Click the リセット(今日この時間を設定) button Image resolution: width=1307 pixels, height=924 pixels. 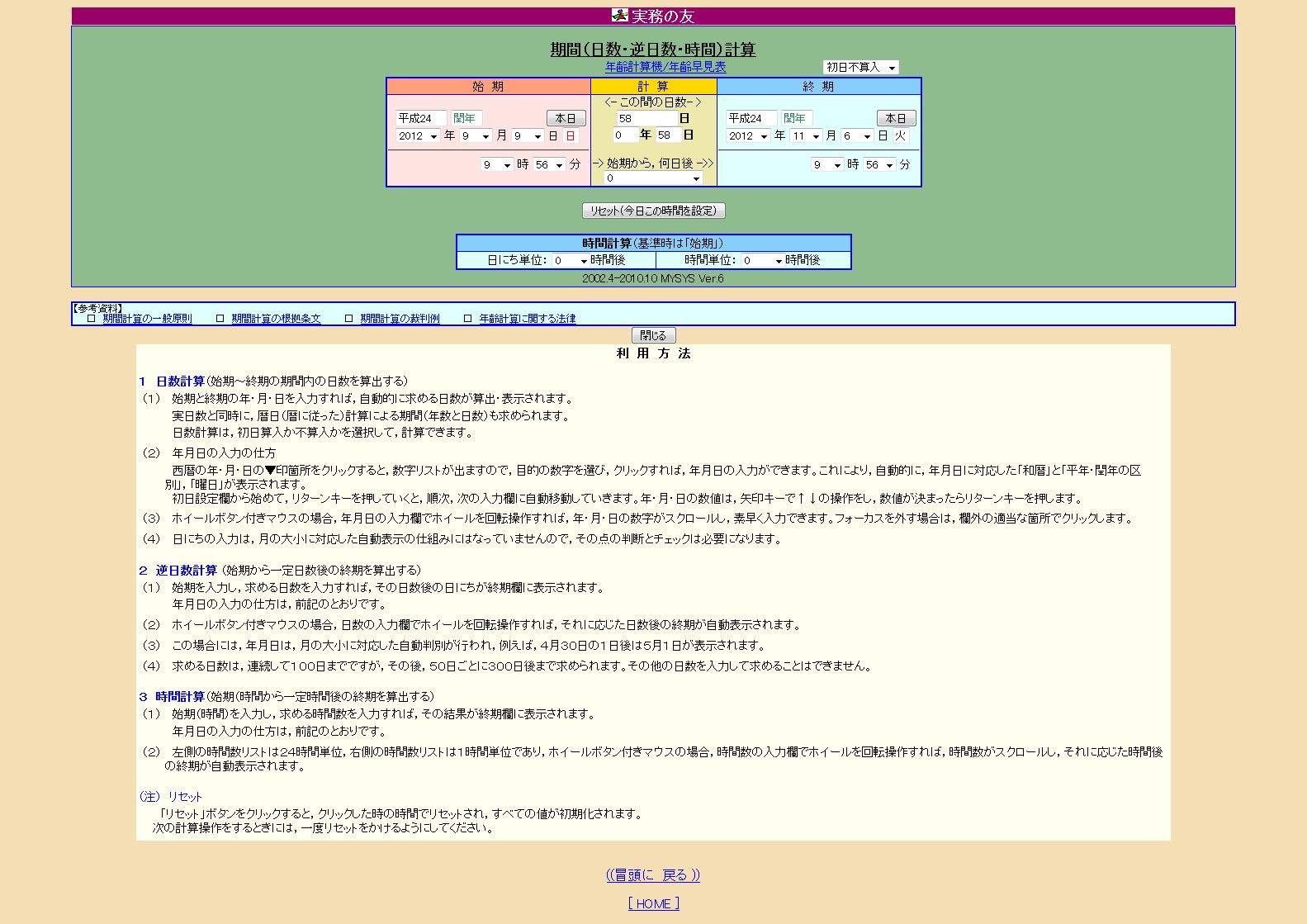pos(653,211)
